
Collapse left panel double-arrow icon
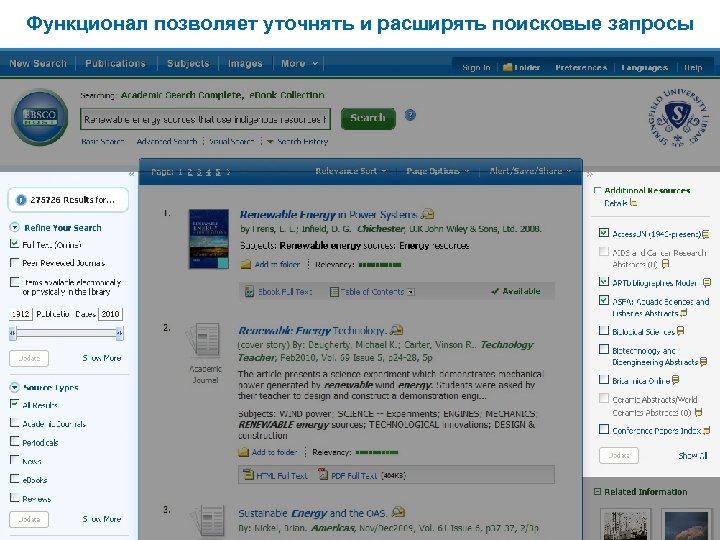click(x=132, y=174)
